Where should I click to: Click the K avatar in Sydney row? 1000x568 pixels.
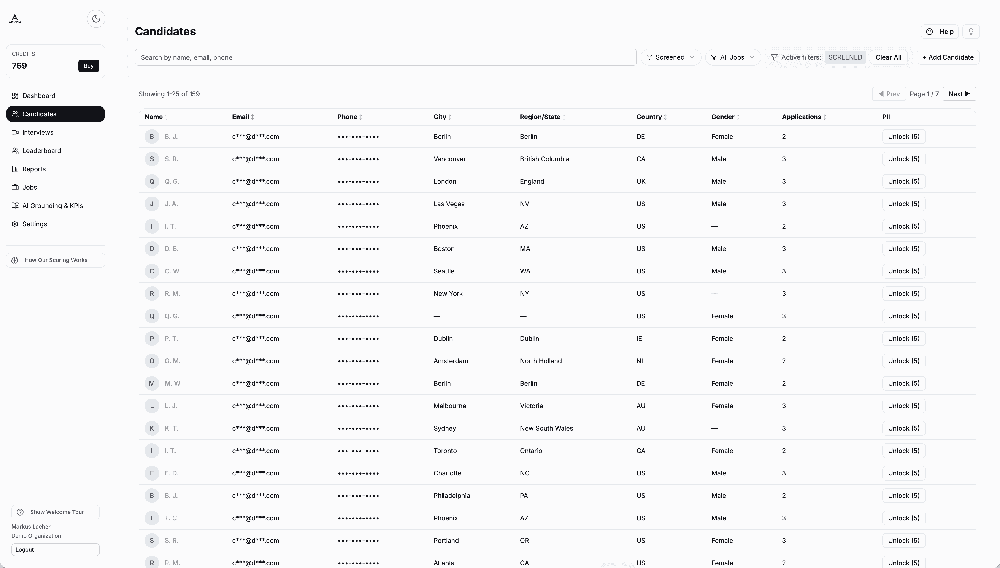click(151, 428)
